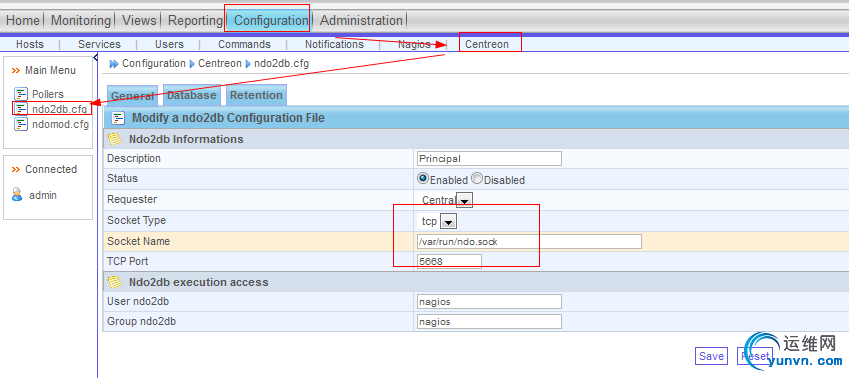
Task: Click the Group ndo2db input field
Action: click(x=489, y=322)
